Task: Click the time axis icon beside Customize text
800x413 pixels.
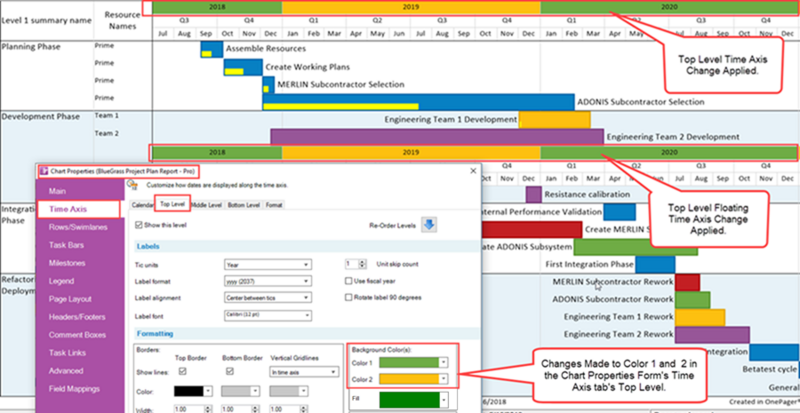Action: pos(132,186)
